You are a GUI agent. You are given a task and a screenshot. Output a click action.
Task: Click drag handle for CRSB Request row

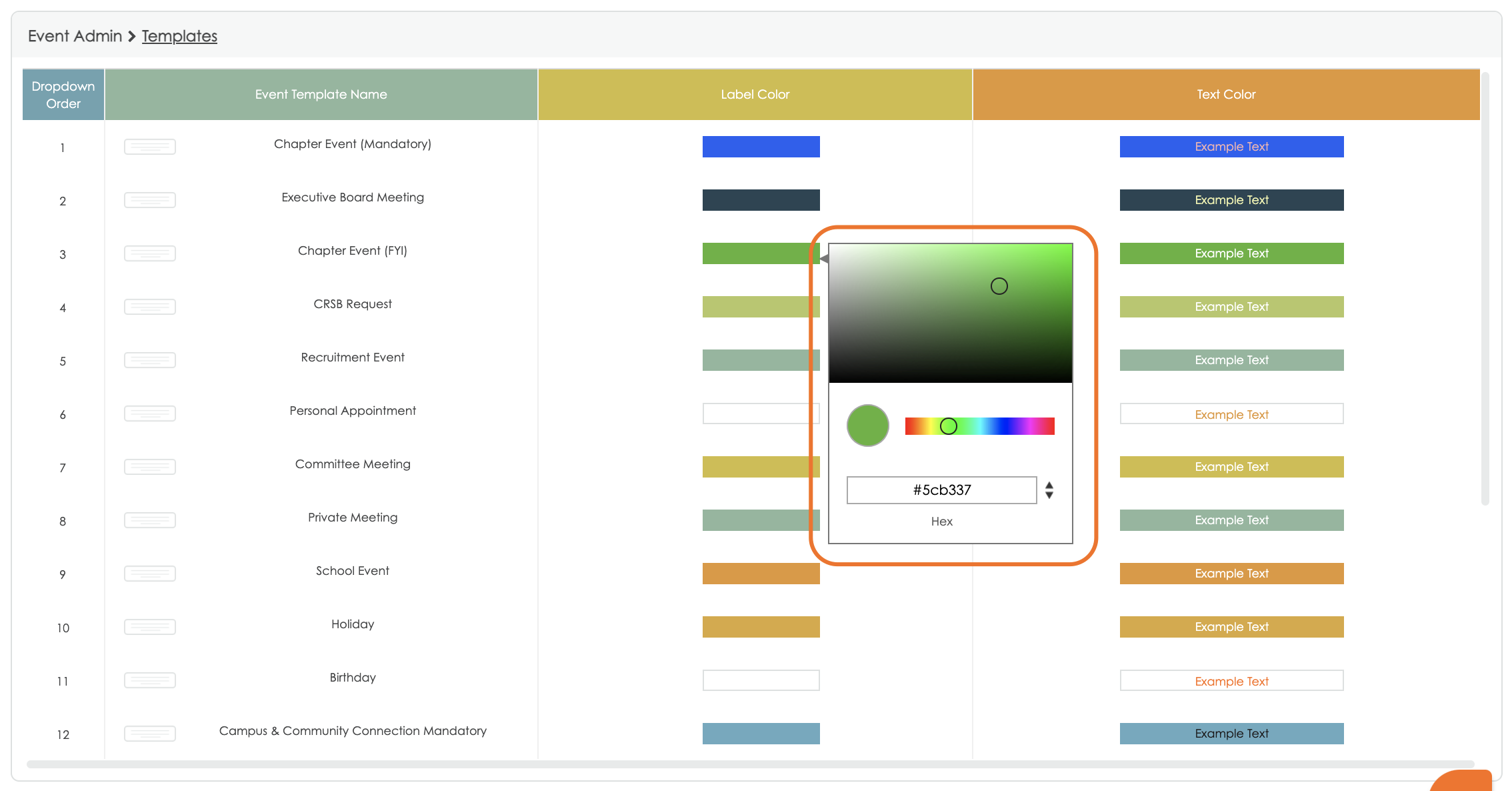coord(150,307)
